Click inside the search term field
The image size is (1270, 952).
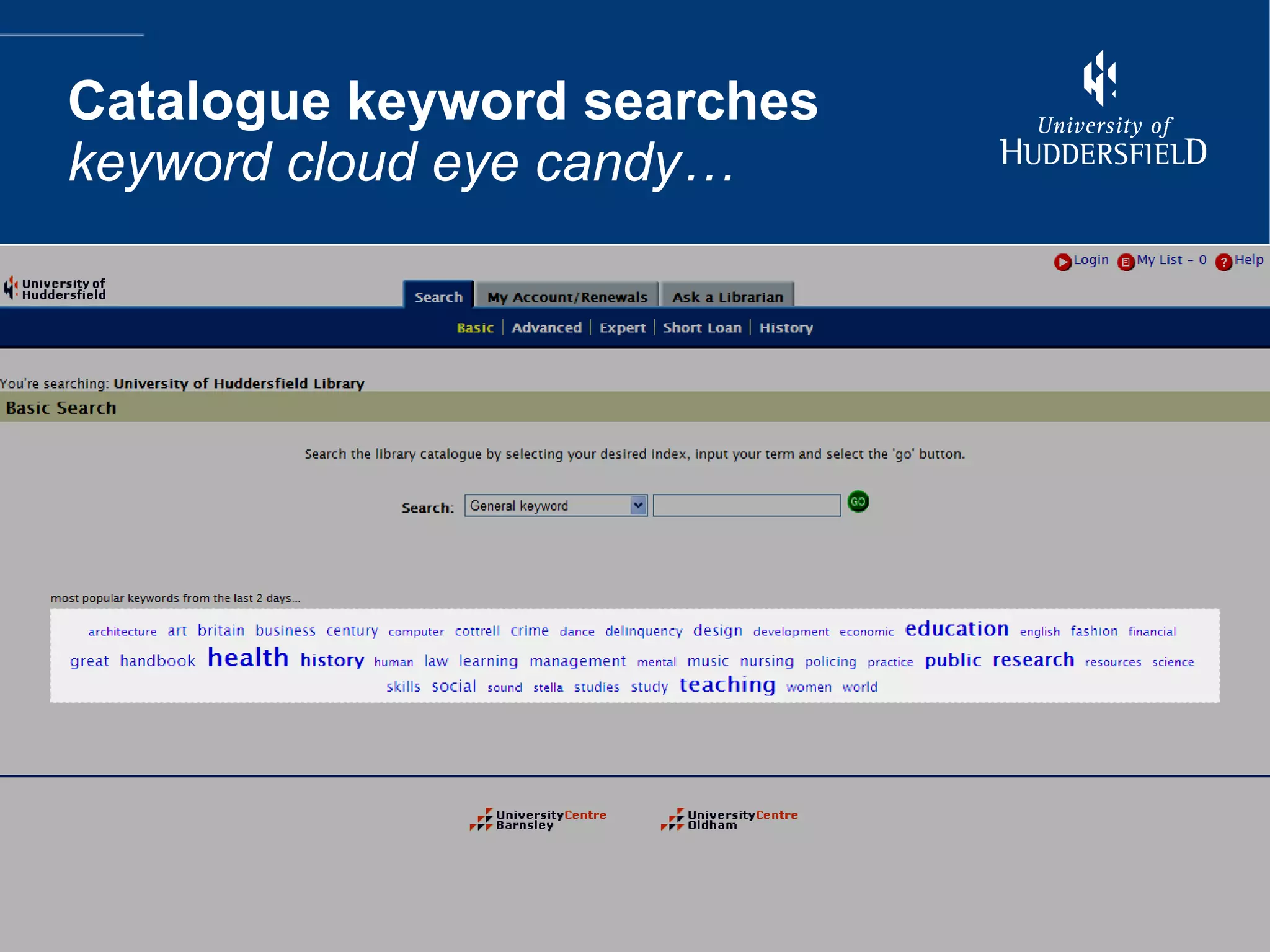pyautogui.click(x=747, y=506)
